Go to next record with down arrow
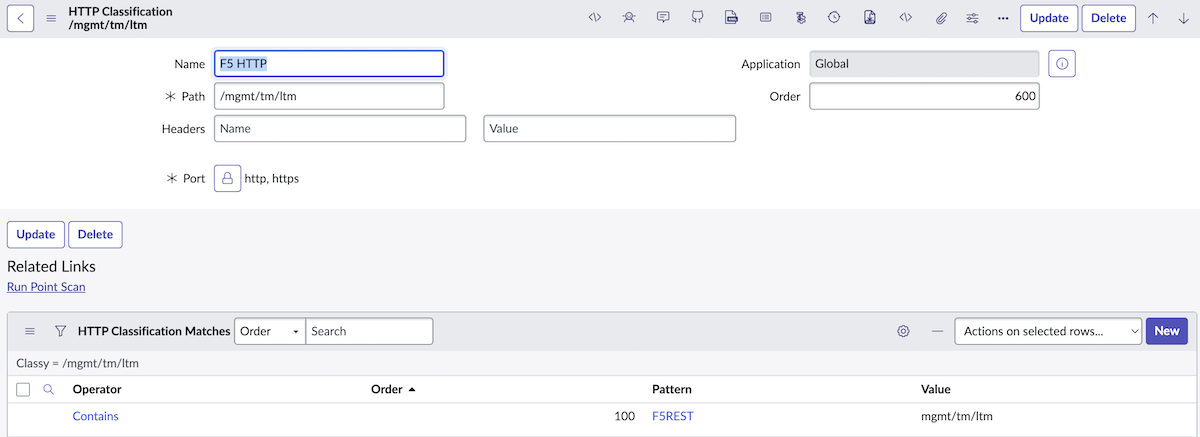This screenshot has width=1200, height=437. point(1183,18)
